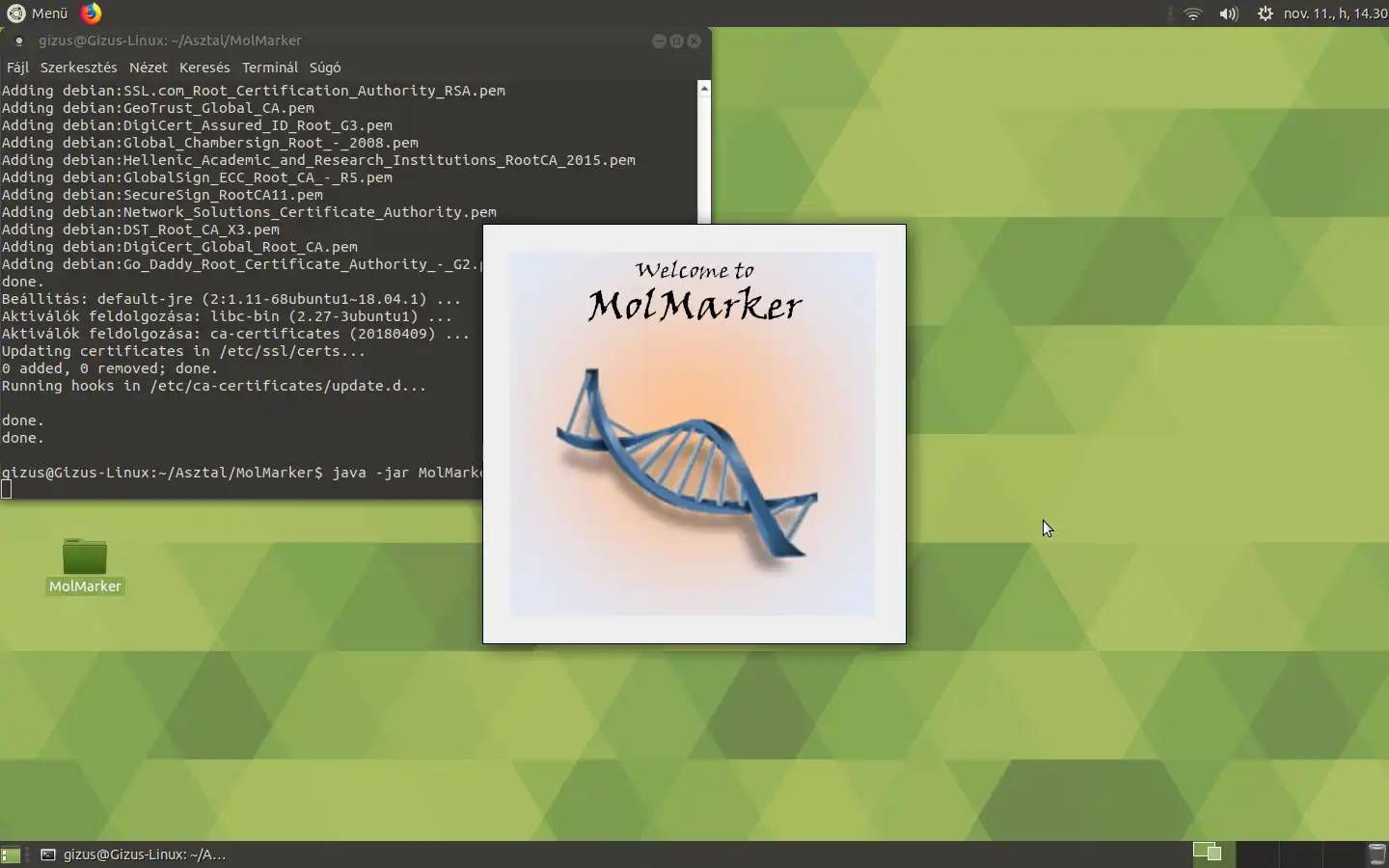
Task: Click the line "Adding debian:SecureSign_RootCA11.pem"
Action: click(x=162, y=195)
